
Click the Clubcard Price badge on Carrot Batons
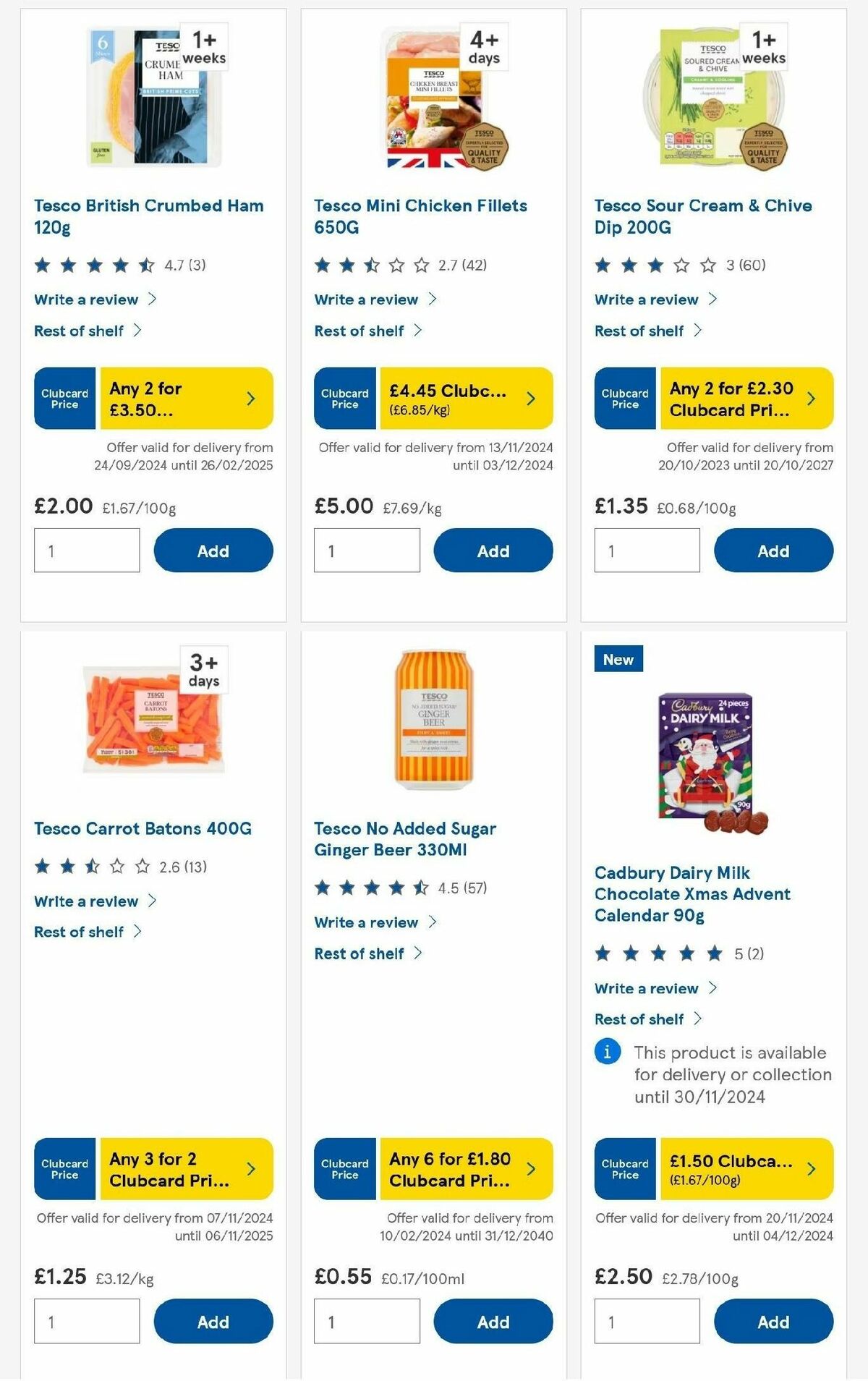[64, 1170]
